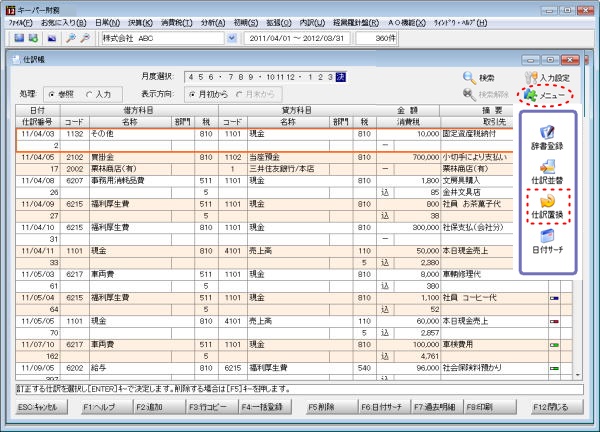Click the F4:一括登録 button
This screenshot has height=432, width=600.
tap(265, 407)
